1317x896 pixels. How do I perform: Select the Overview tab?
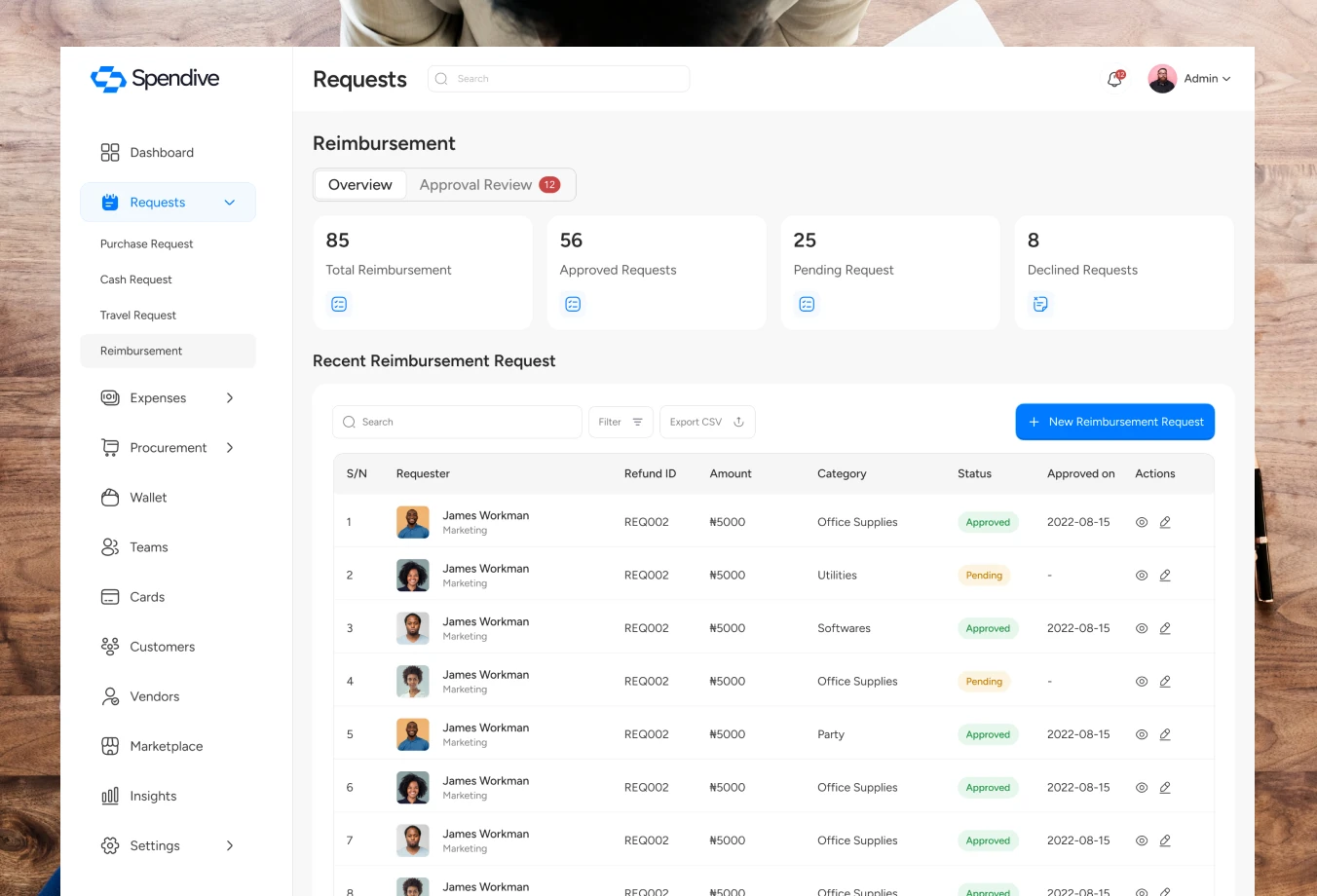(x=359, y=185)
